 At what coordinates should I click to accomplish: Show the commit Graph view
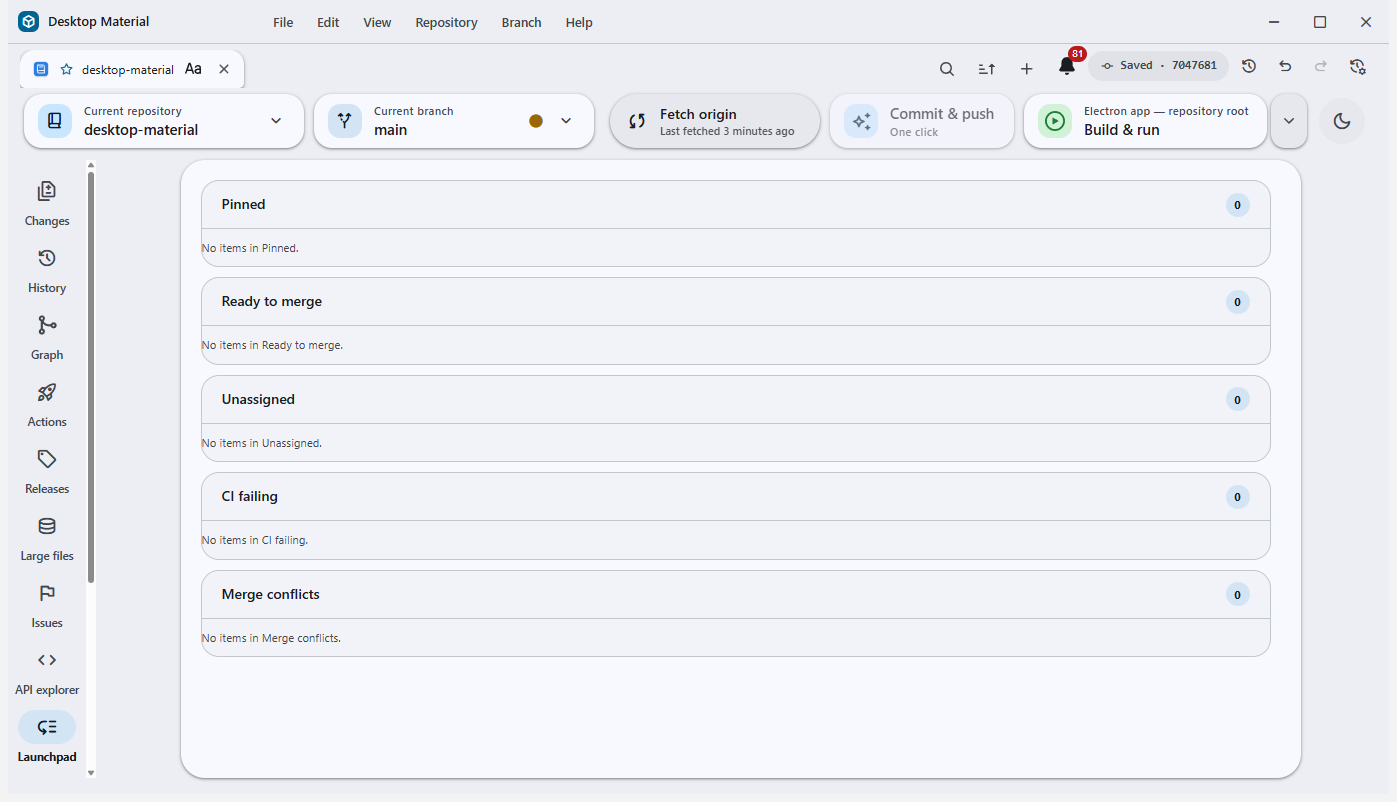47,337
